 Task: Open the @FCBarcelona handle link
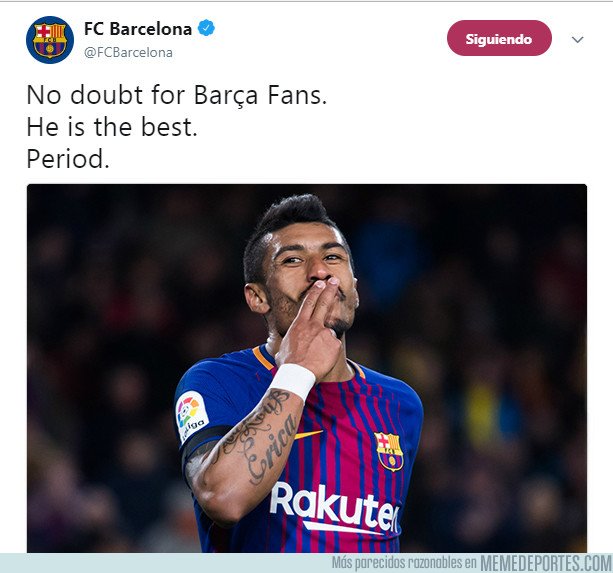(128, 52)
